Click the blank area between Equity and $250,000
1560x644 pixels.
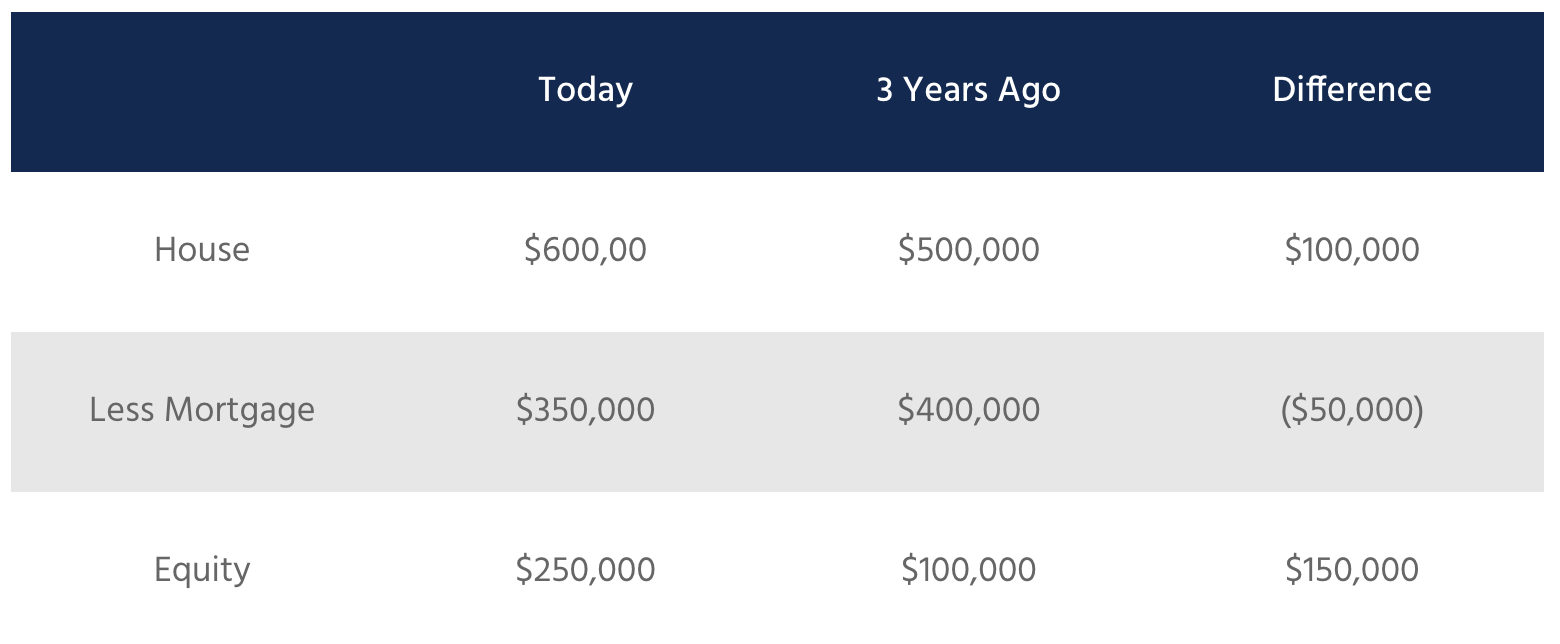(383, 570)
